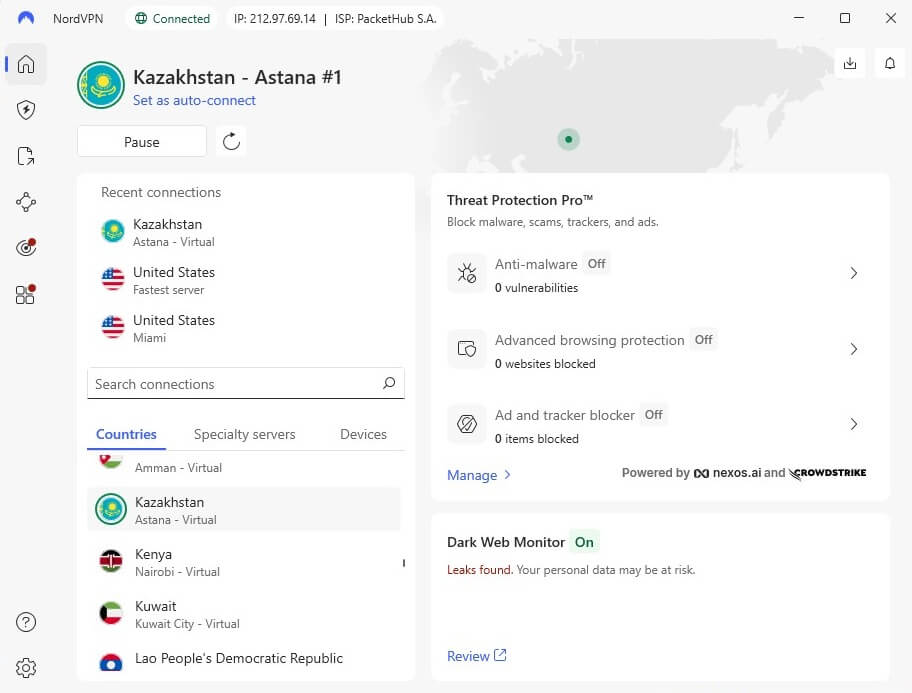Screen dimensions: 912x693
Task: Open Meshnet sidebar icon
Action: [x=26, y=202]
